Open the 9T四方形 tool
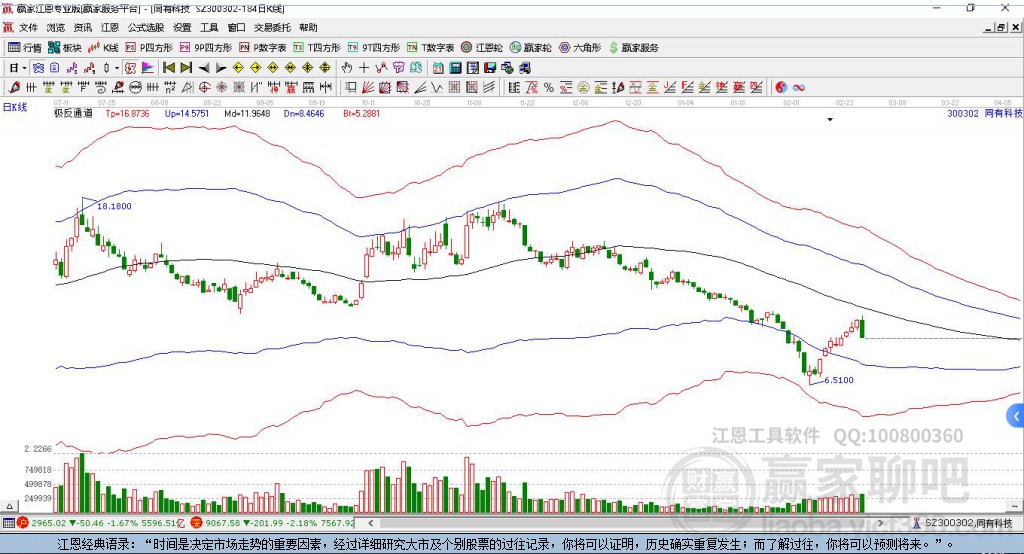This screenshot has height=554, width=1024. click(374, 48)
